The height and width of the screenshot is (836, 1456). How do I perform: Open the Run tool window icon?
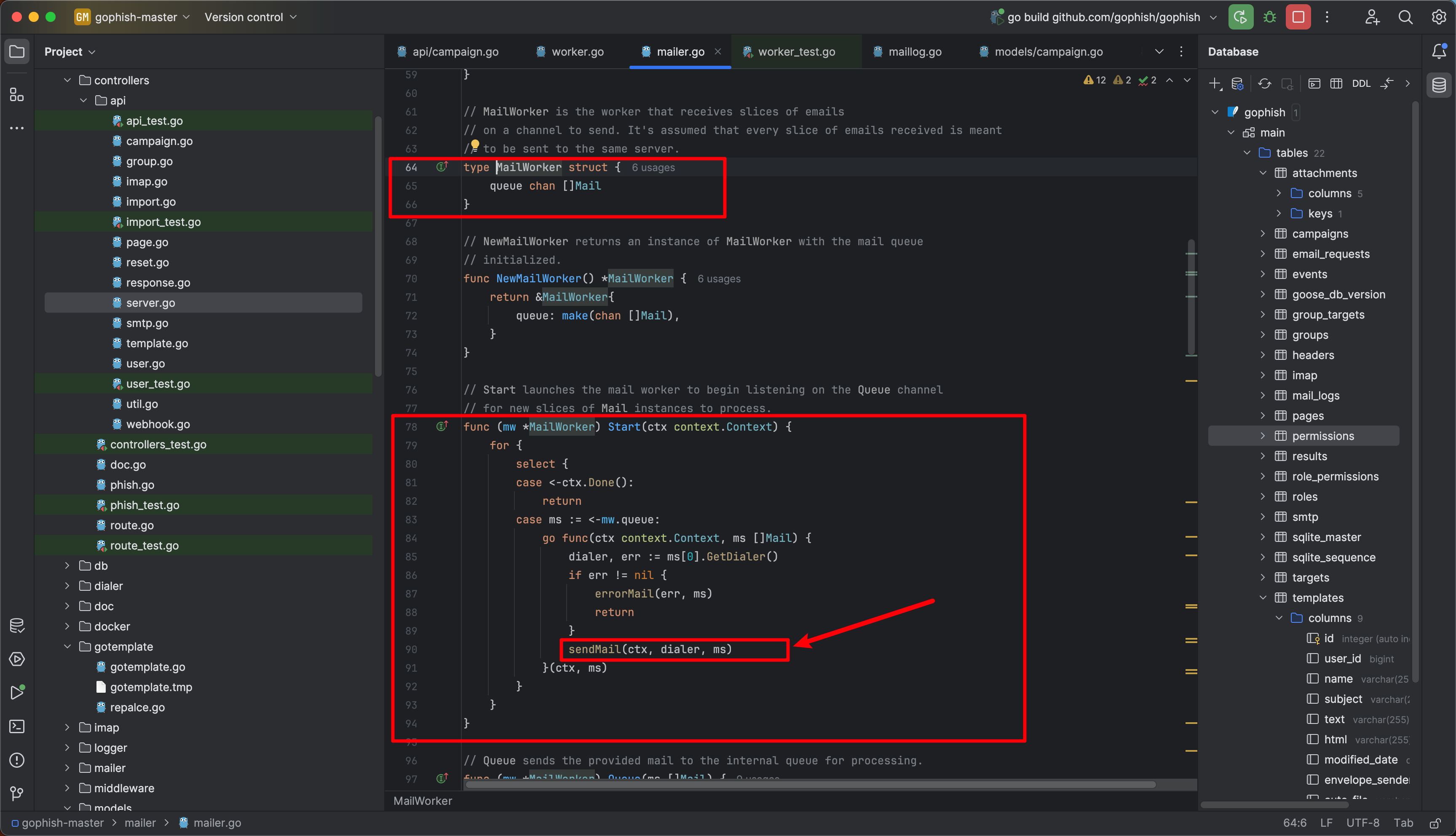[x=17, y=692]
